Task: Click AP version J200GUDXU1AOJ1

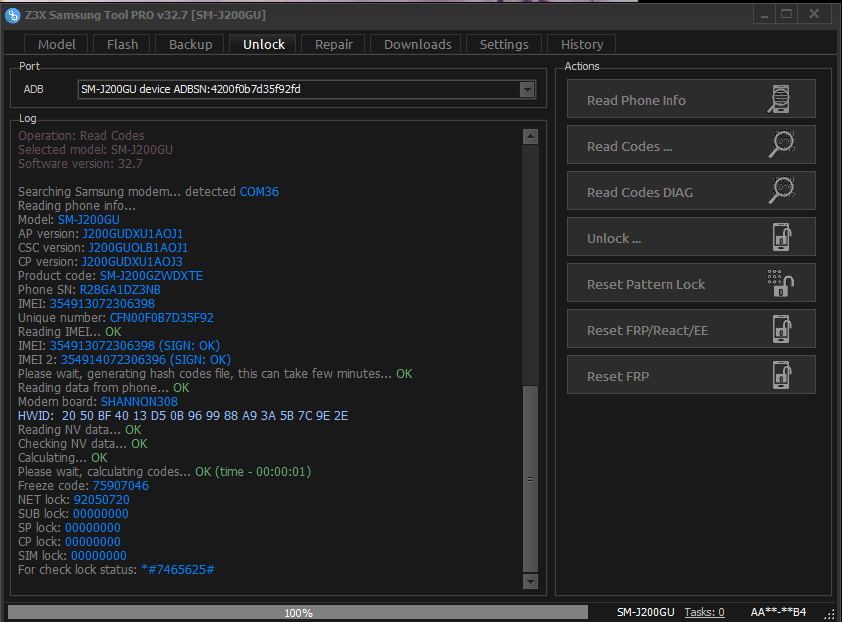Action: (132, 234)
